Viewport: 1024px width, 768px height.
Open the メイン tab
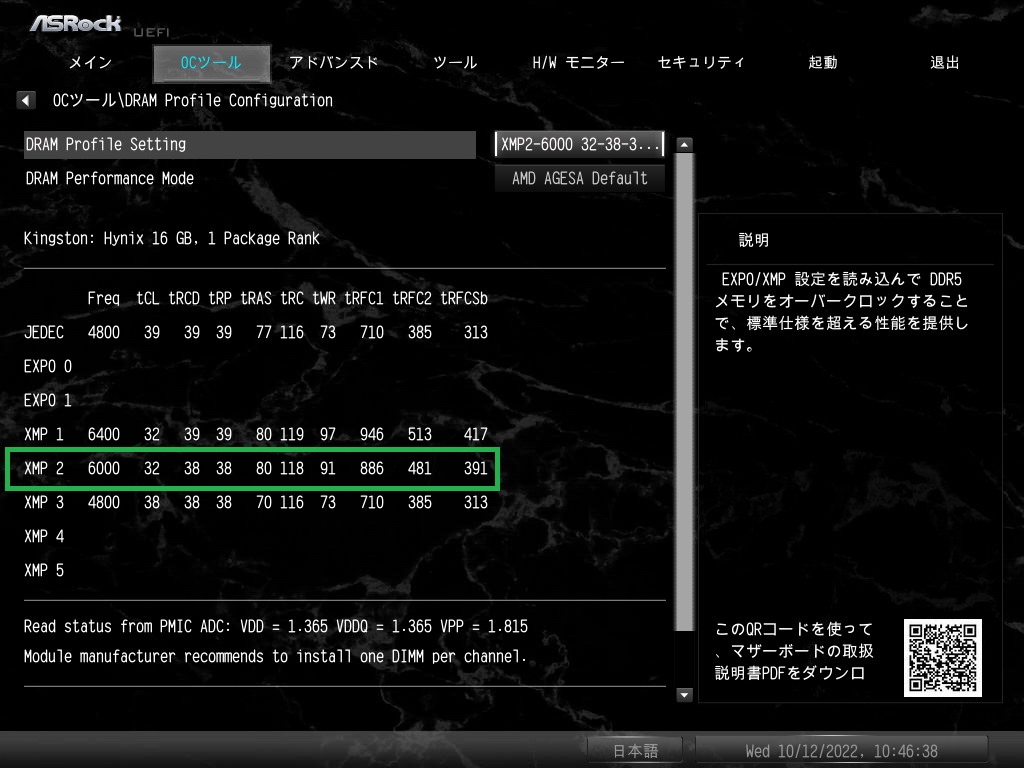(91, 63)
